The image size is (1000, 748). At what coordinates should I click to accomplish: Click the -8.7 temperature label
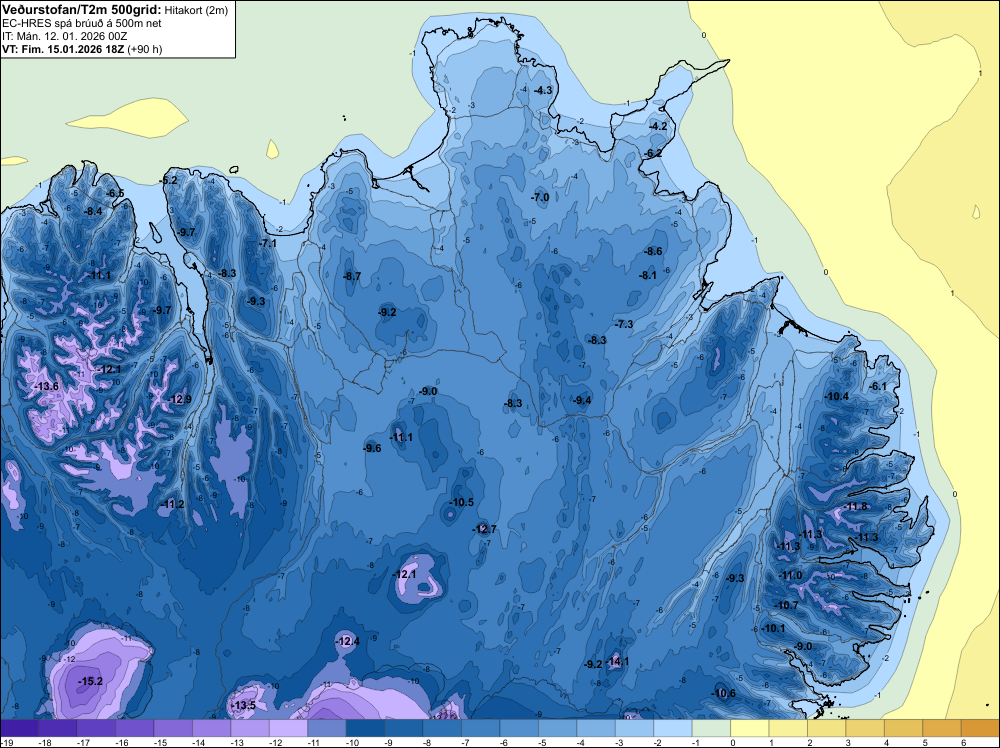[x=352, y=276]
